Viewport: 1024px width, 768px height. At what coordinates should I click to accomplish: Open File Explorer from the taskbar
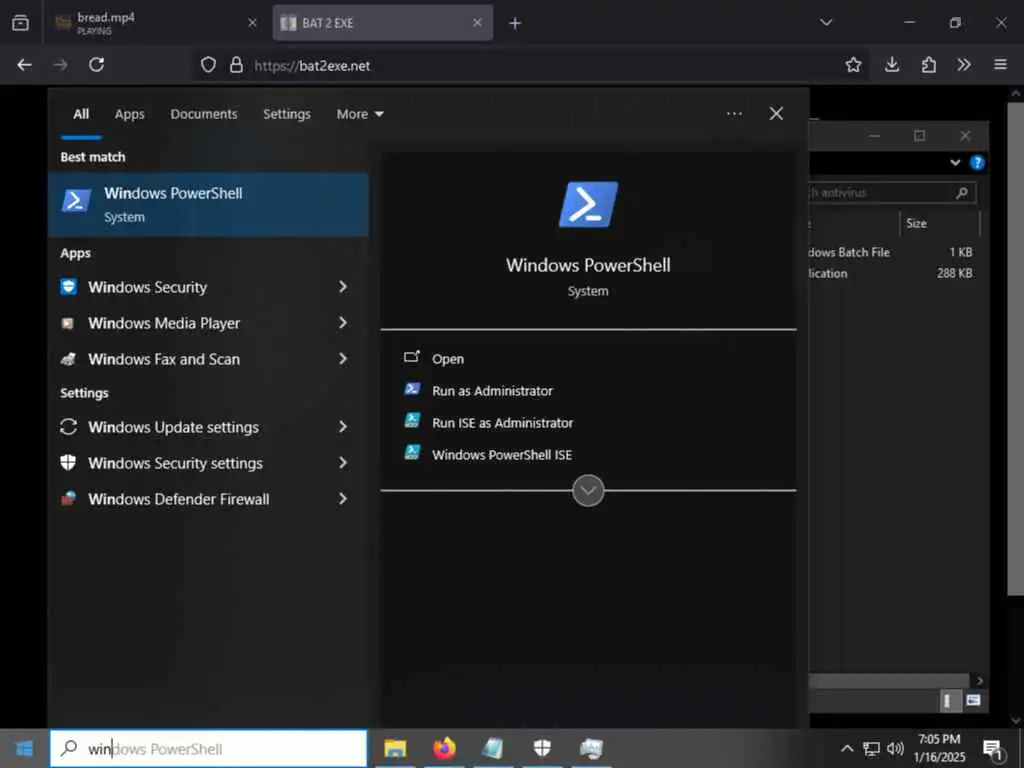395,748
